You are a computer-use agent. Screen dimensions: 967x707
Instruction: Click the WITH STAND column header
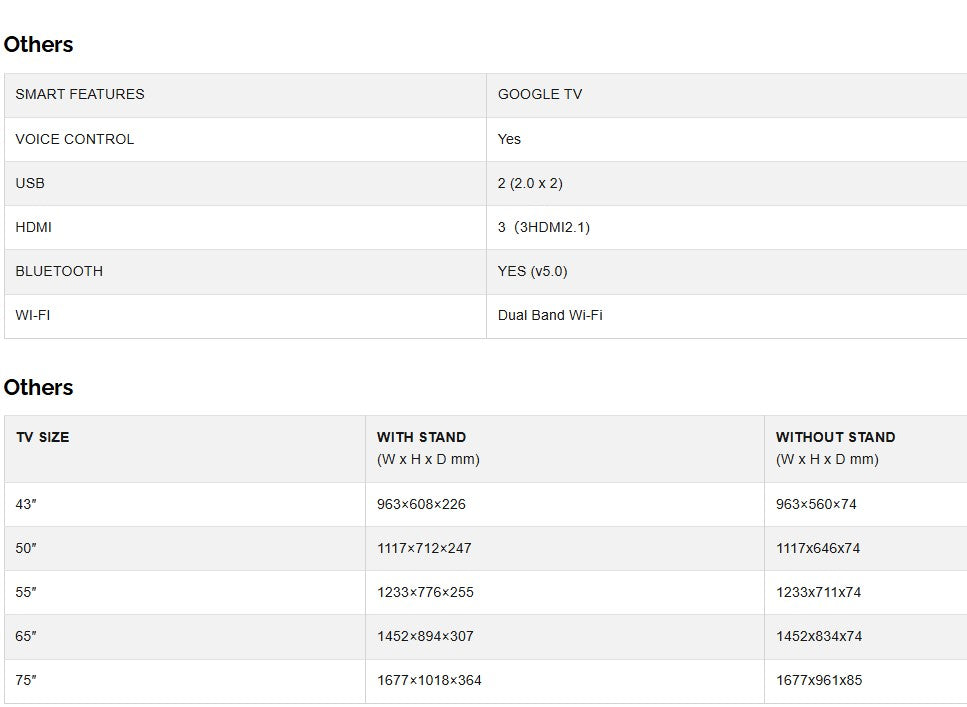coord(421,437)
